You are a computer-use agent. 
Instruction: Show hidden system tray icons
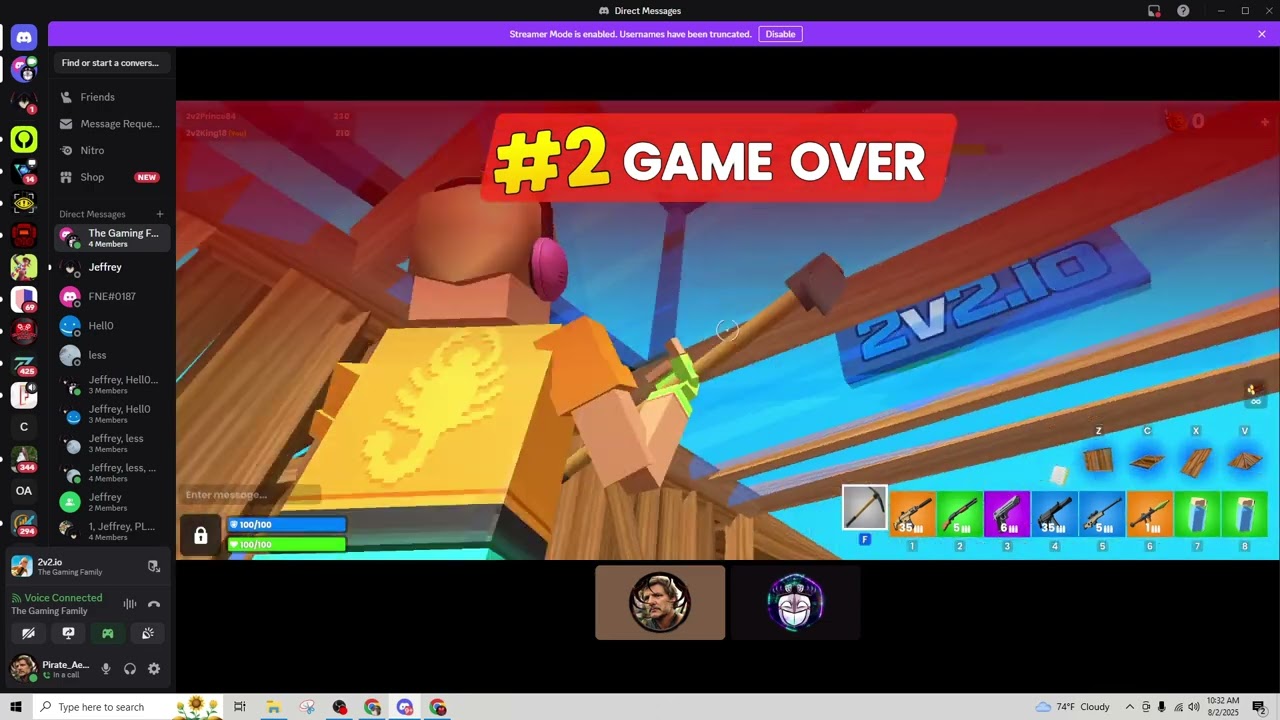click(1130, 707)
